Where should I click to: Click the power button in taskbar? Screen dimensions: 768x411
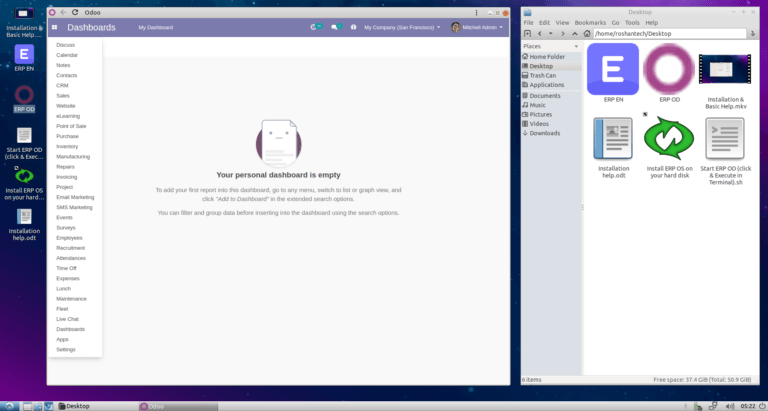click(762, 406)
